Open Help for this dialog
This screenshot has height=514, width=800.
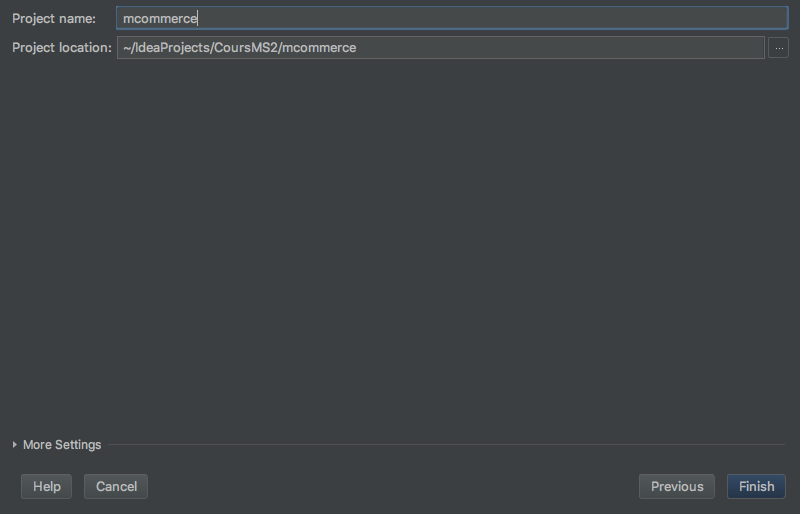pyautogui.click(x=47, y=486)
